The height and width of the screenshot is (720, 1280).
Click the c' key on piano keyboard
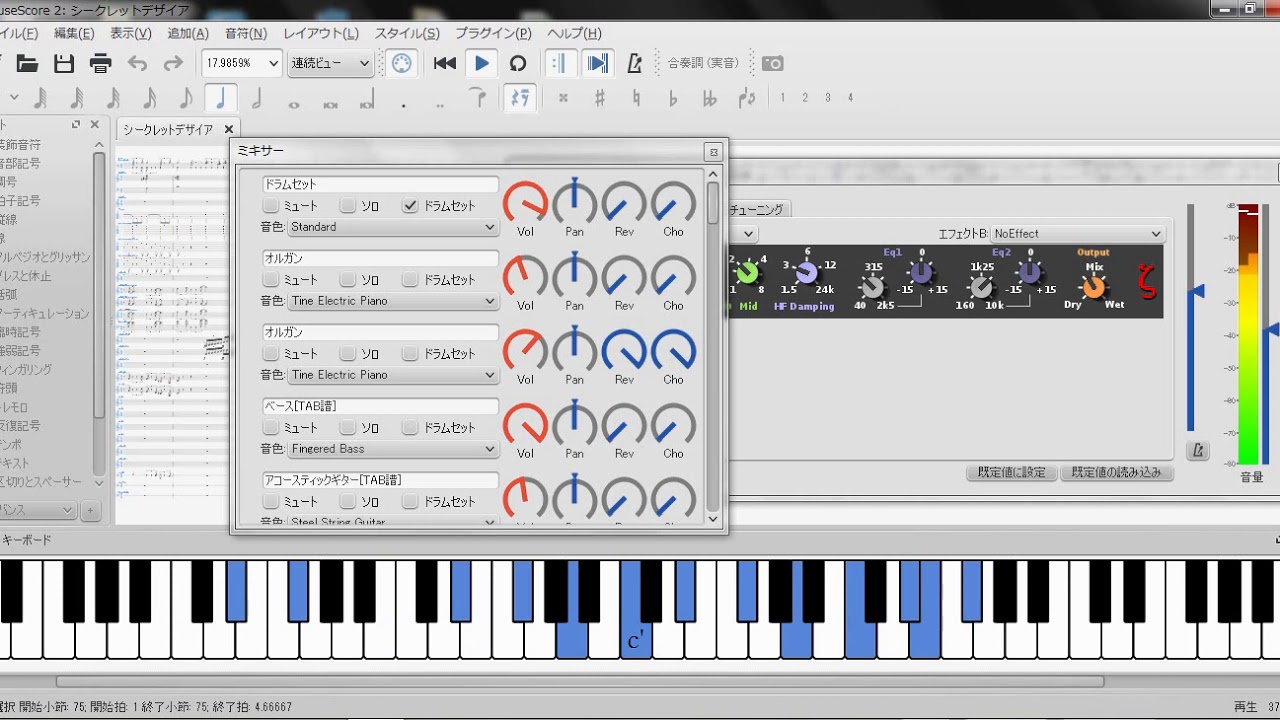[x=634, y=641]
